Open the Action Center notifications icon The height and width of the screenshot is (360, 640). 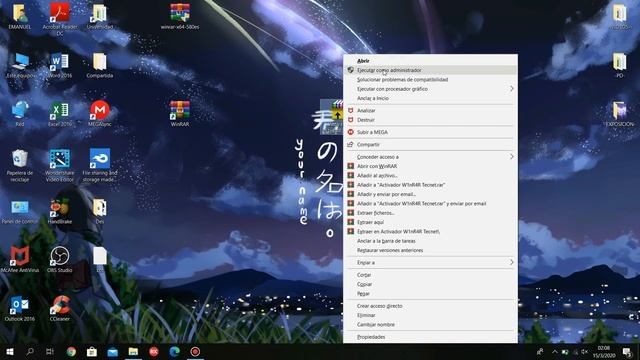tap(627, 351)
